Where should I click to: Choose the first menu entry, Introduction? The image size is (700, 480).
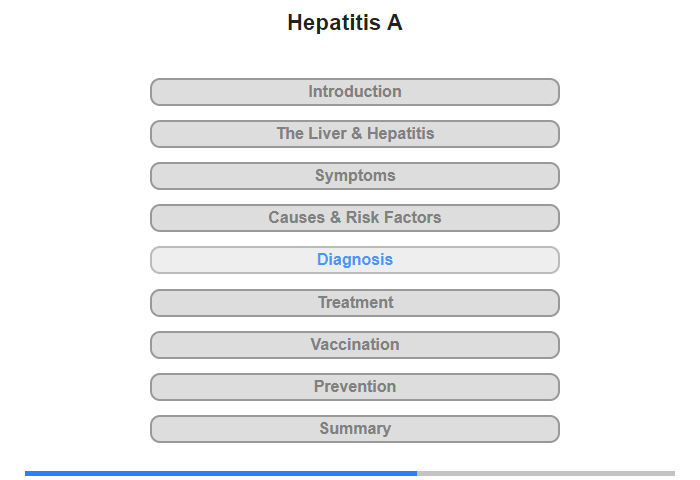(x=354, y=92)
